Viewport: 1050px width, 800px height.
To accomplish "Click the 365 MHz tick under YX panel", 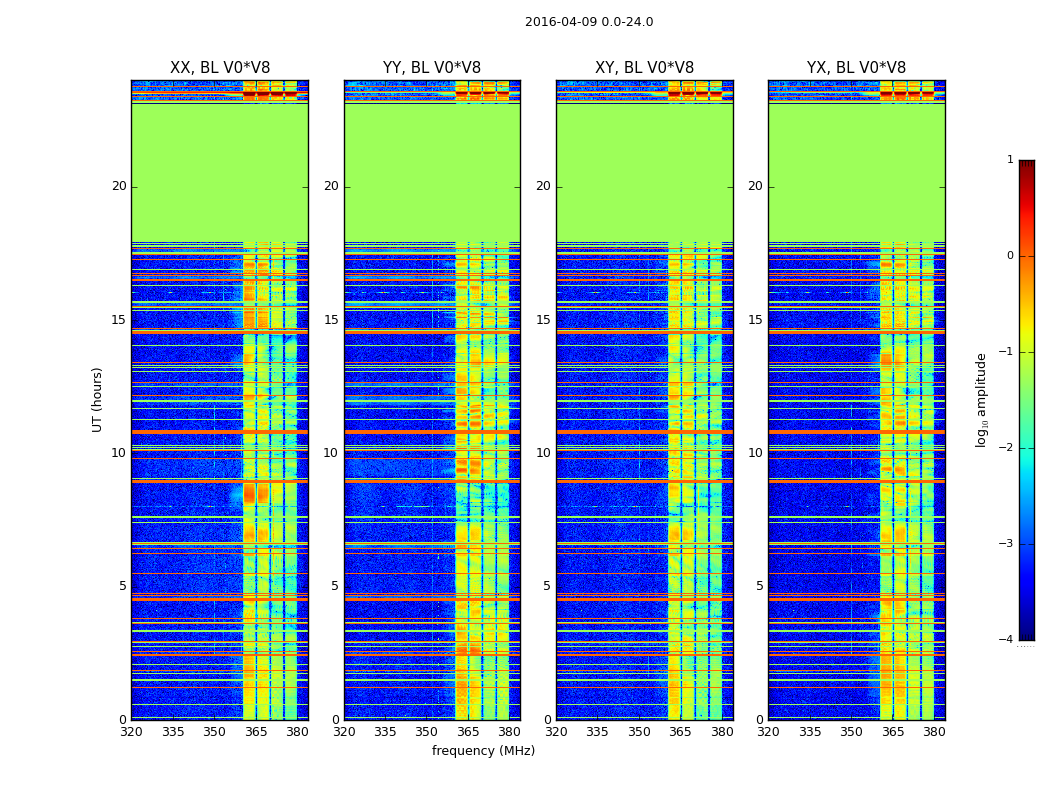I will [x=893, y=732].
